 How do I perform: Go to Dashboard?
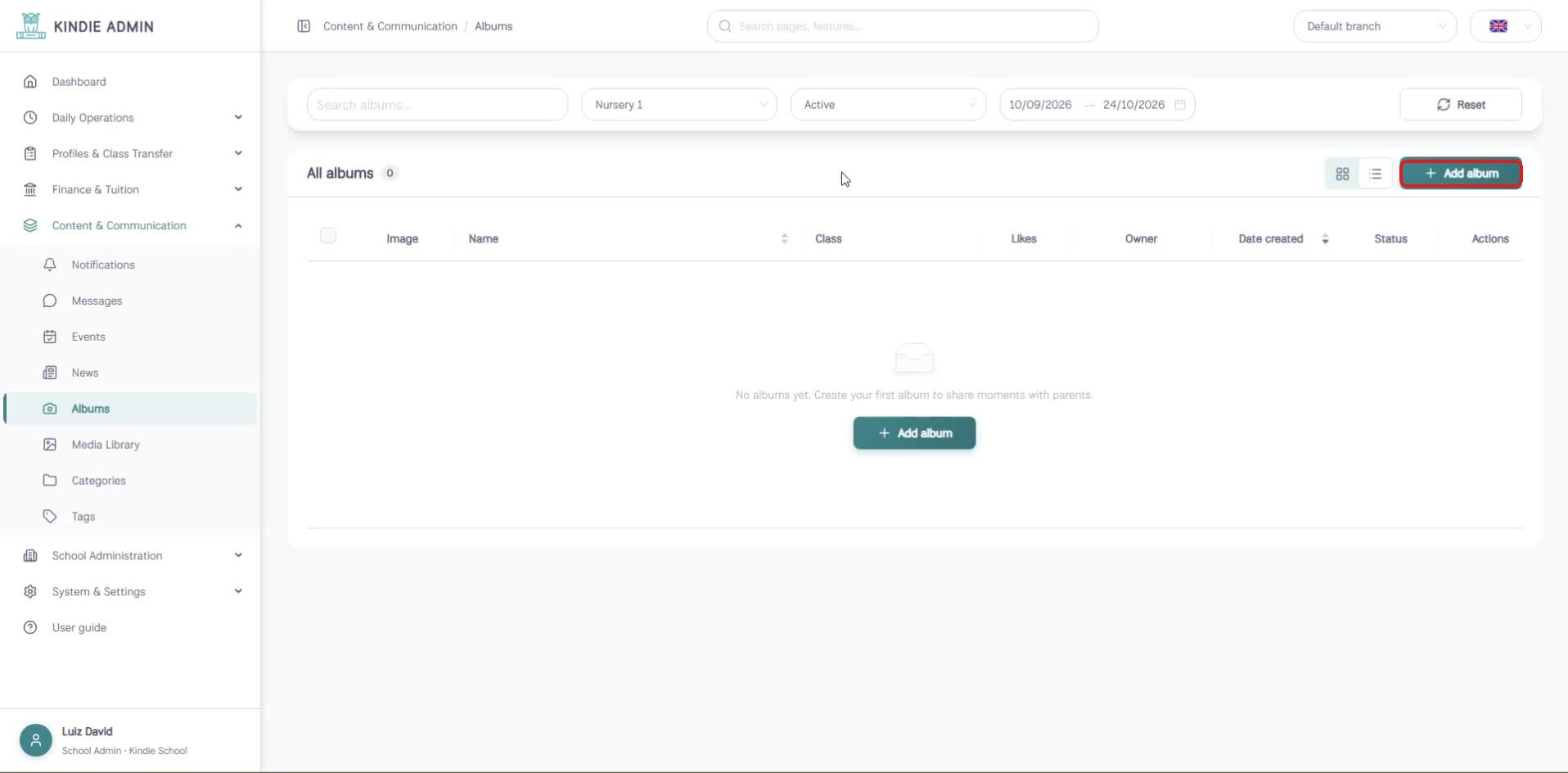(131, 82)
